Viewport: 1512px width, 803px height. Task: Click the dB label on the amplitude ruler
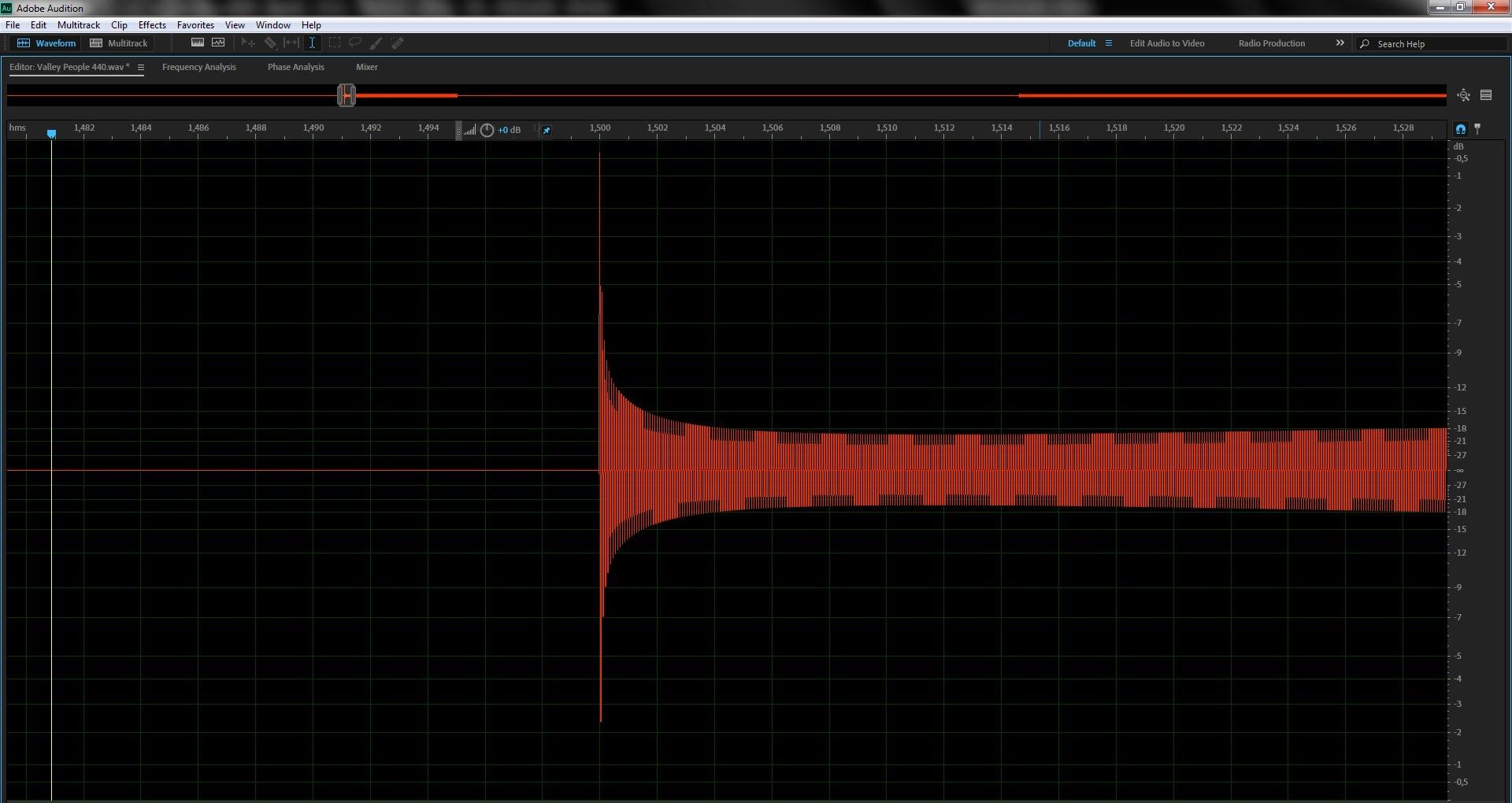click(1458, 146)
